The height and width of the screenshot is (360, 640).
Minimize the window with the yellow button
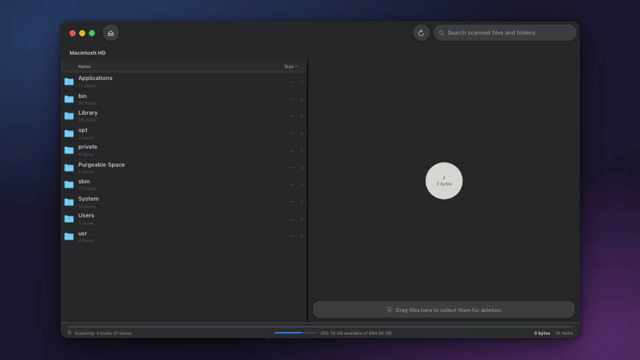82,33
